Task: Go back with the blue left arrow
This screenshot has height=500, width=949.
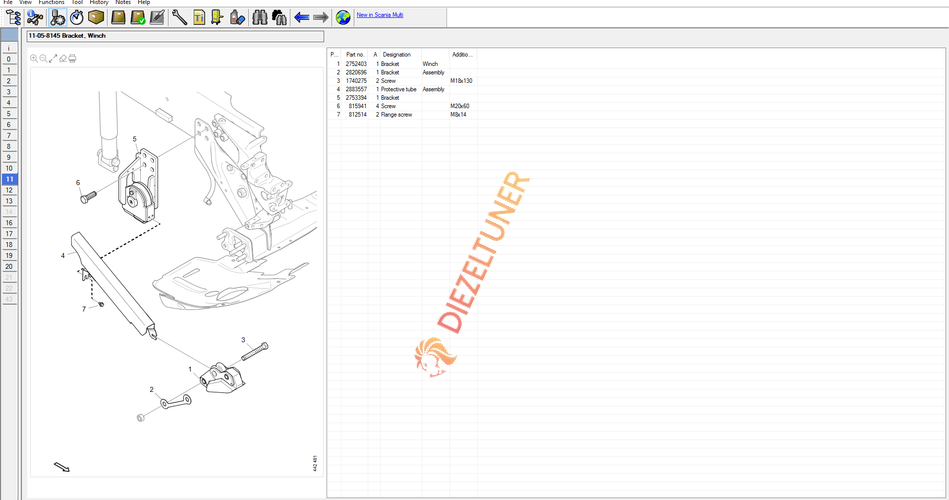Action: tap(301, 18)
